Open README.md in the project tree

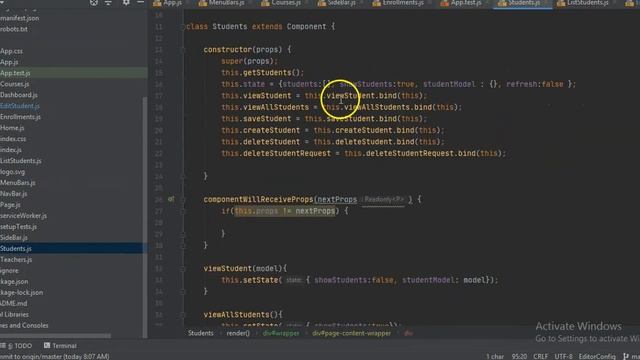[x=13, y=303]
